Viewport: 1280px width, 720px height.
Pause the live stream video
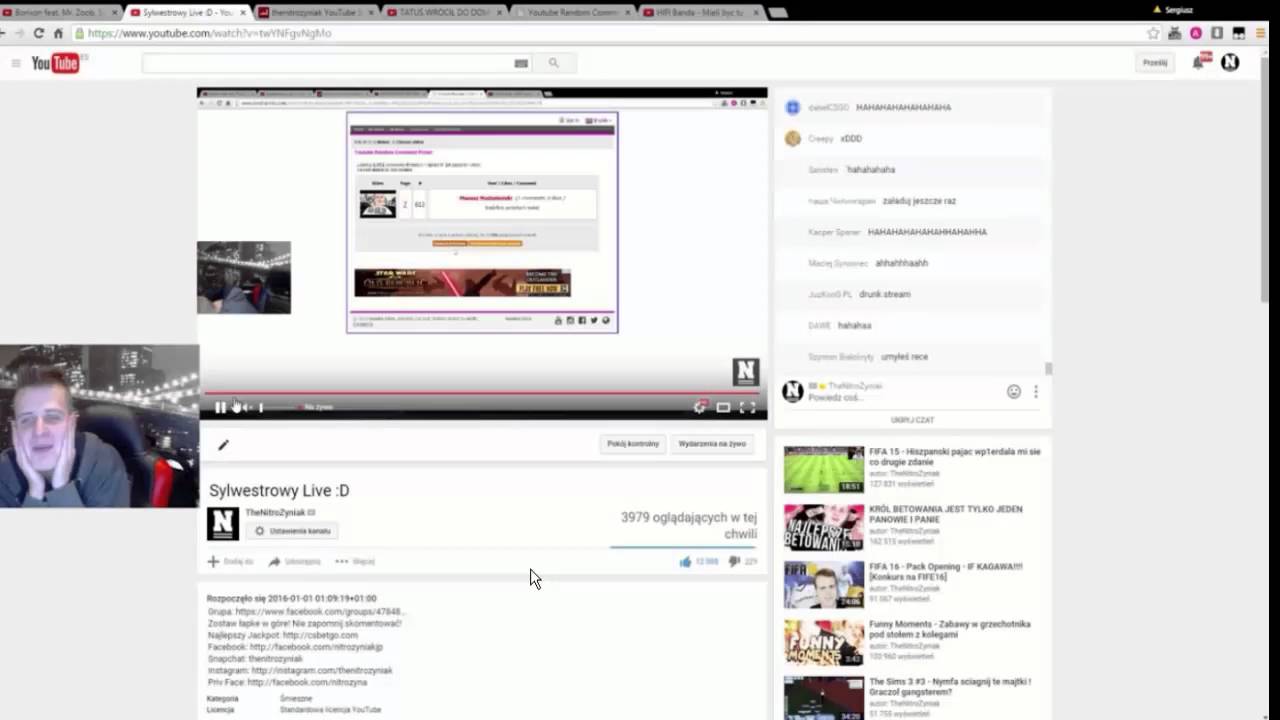pyautogui.click(x=220, y=407)
